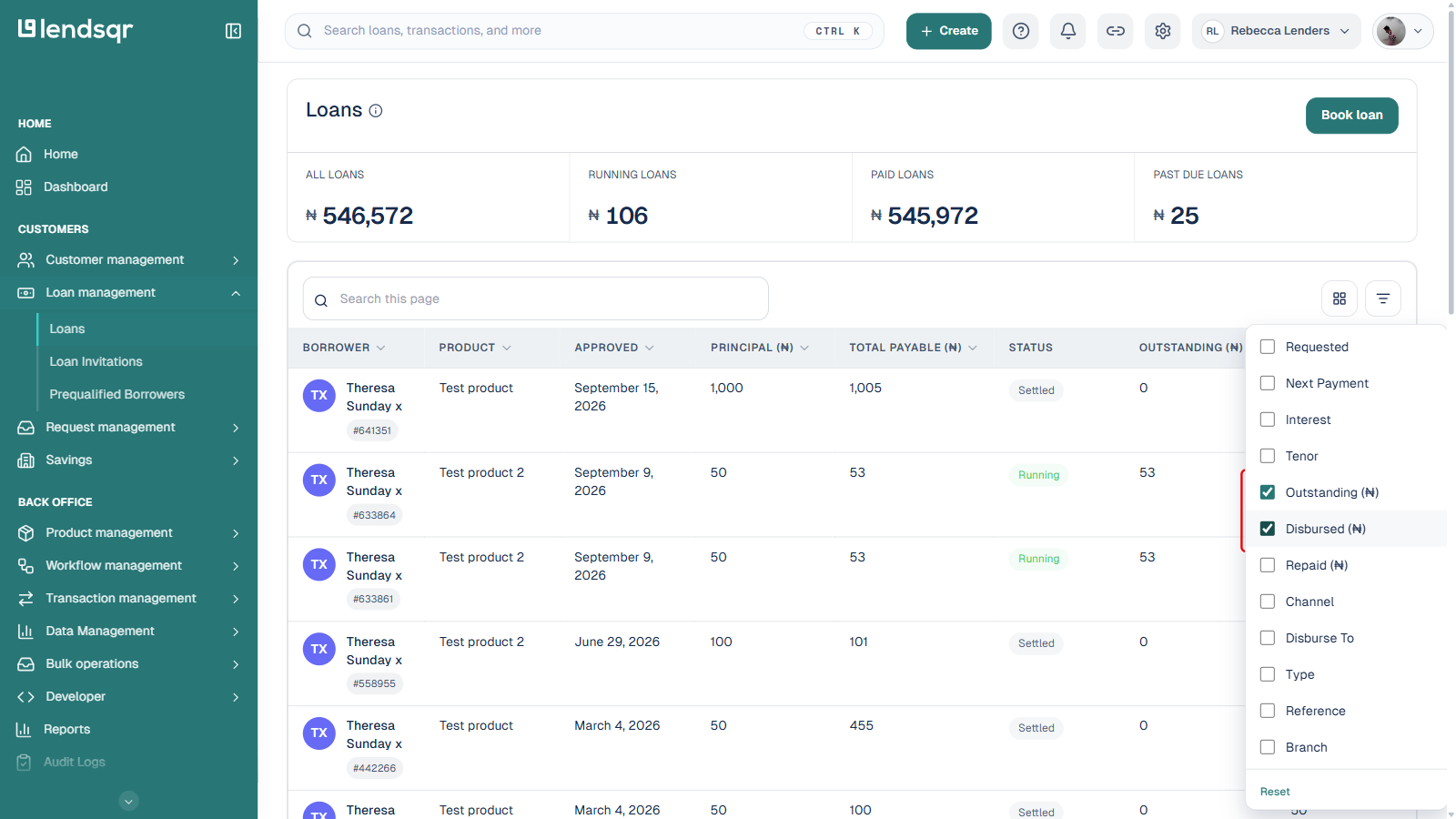Click the Audit Logs clipboard icon

[25, 763]
